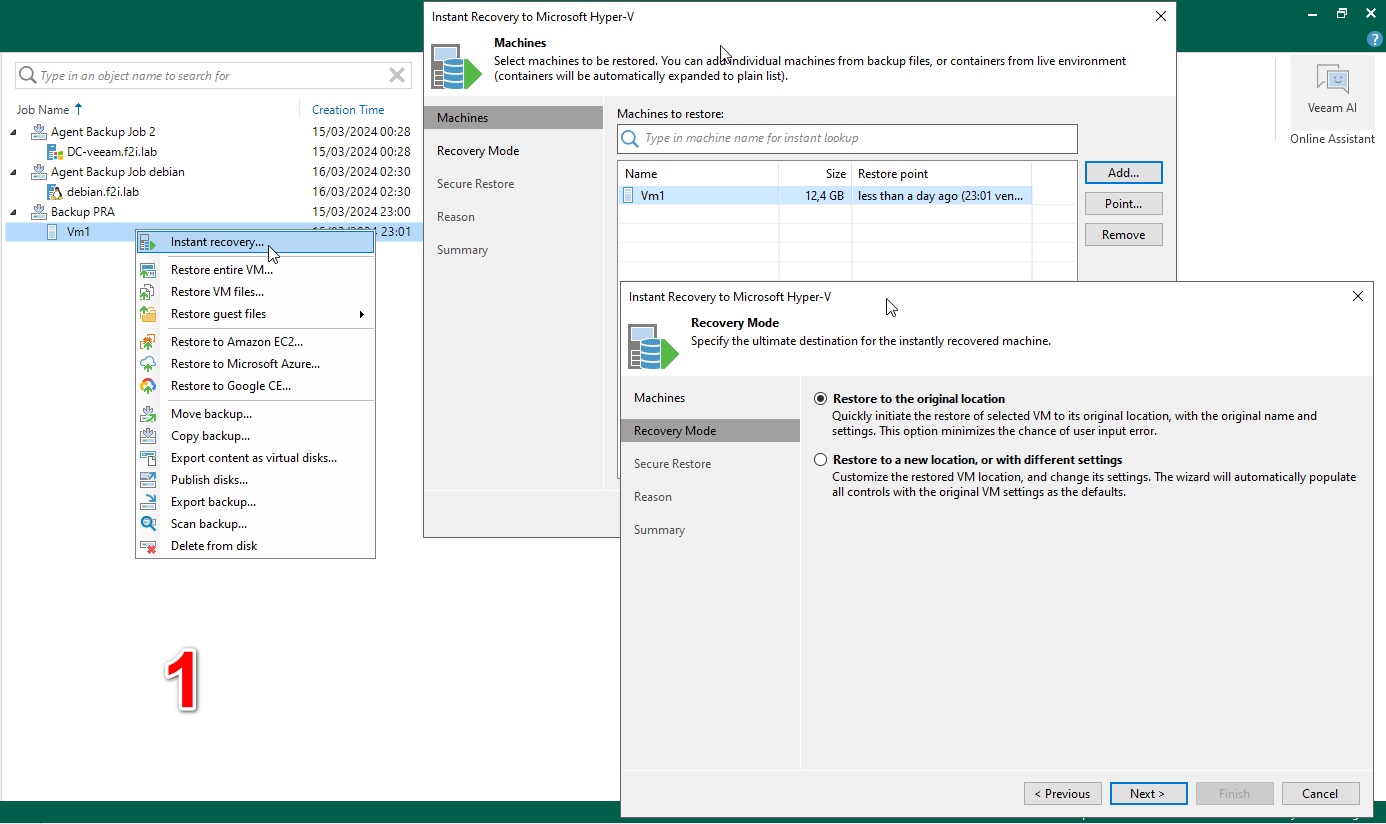Click the Point button
Screen dimensions: 1386x824
[1123, 204]
